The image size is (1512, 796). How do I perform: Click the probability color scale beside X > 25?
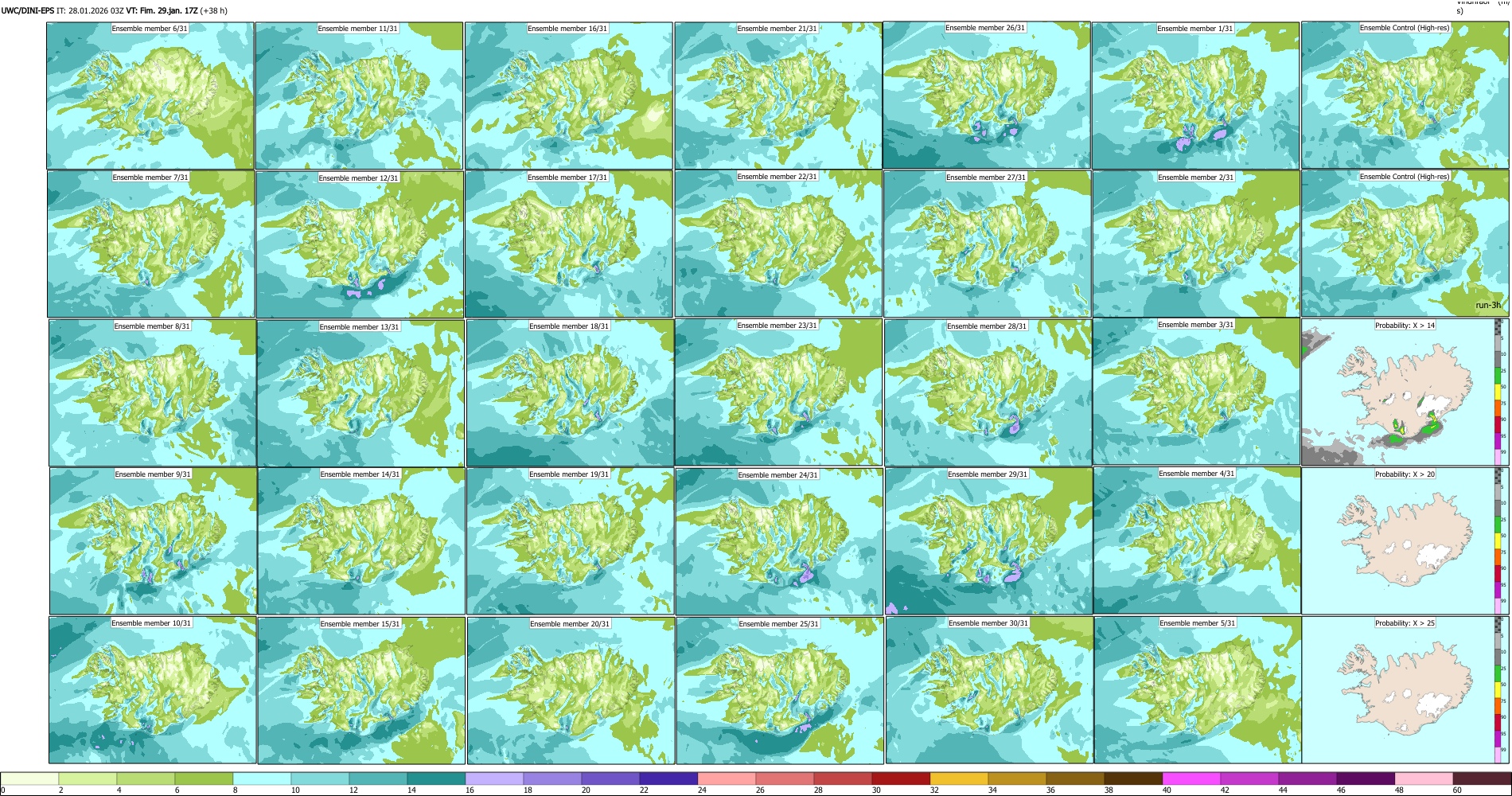[x=1499, y=689]
